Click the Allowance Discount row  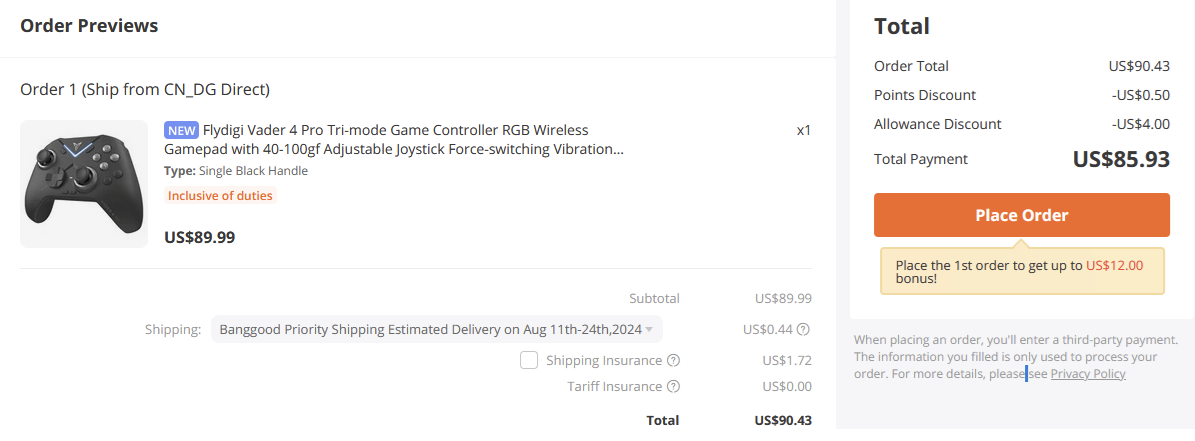(x=1021, y=124)
